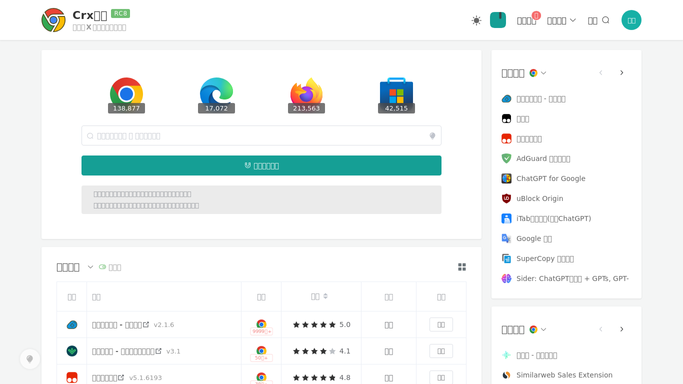Screen dimensions: 683x384
Task: Click the action button in 4.1 rating row
Action: coord(441,351)
